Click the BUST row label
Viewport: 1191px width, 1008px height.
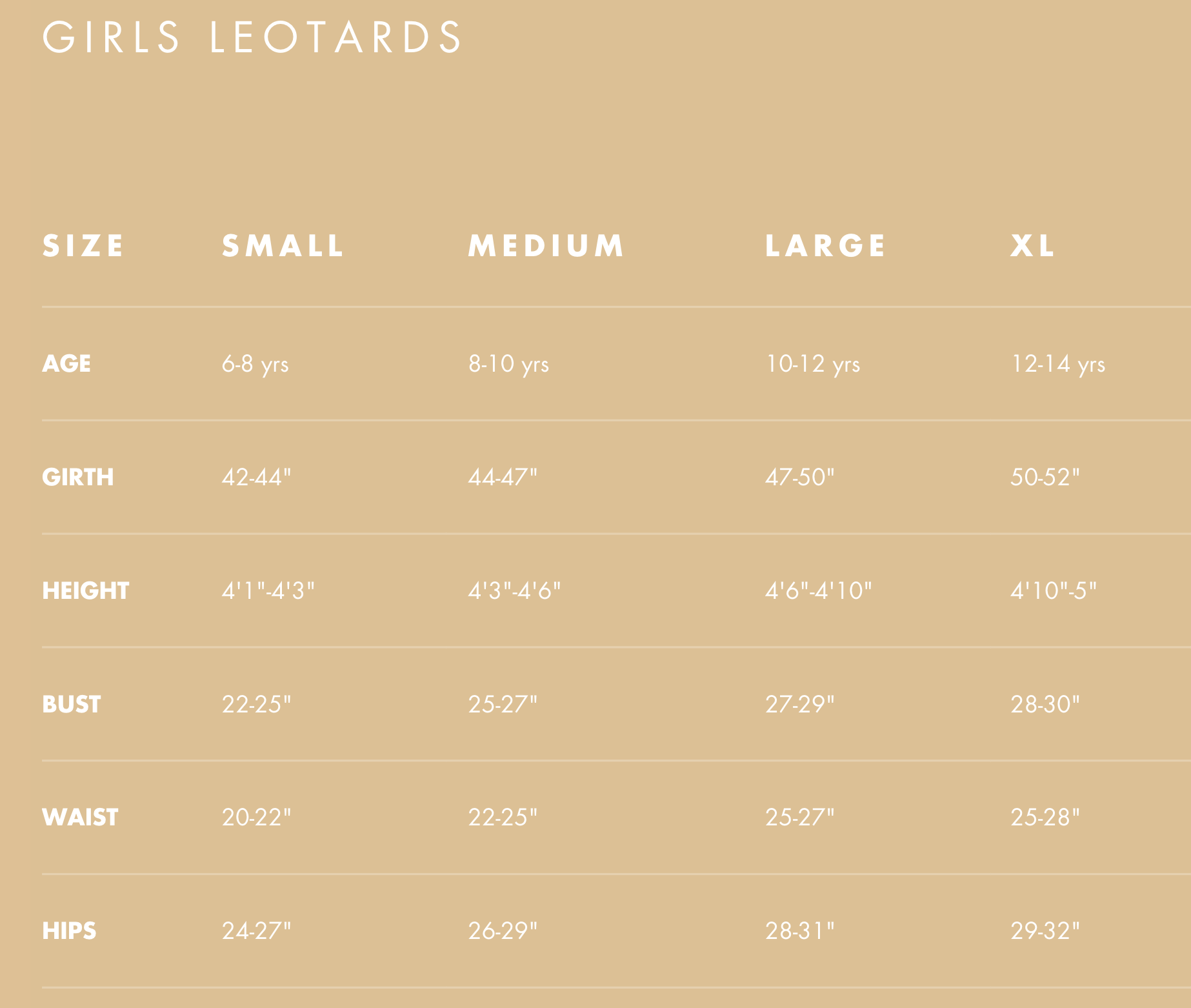pos(72,704)
